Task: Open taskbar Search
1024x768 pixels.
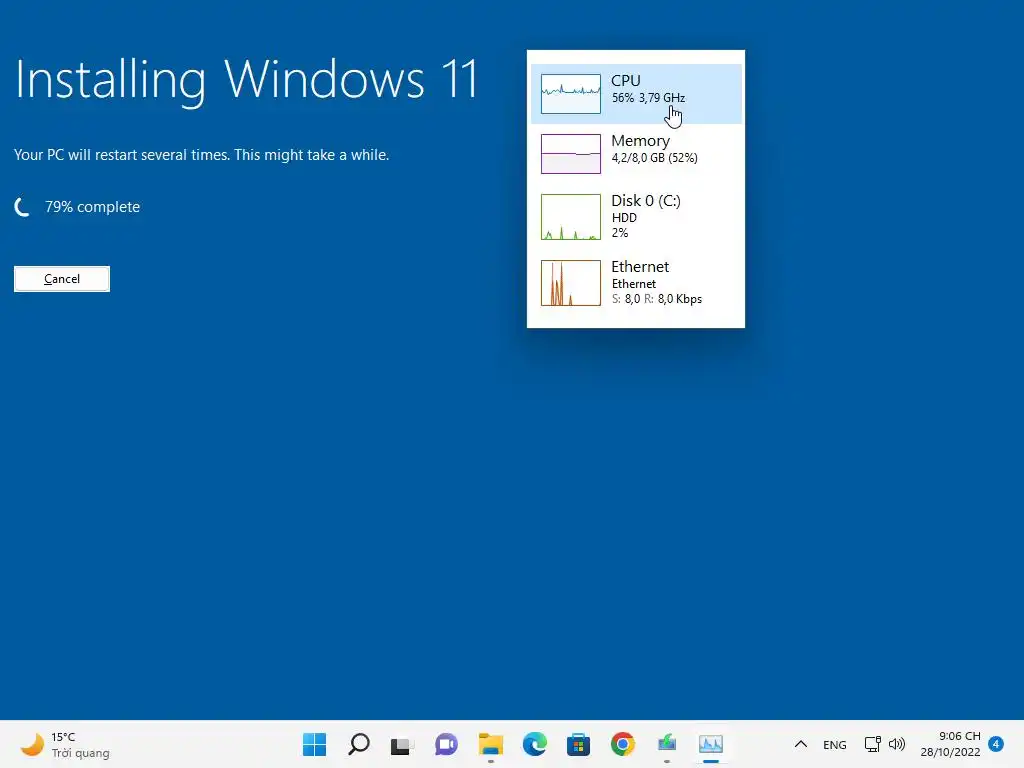Action: coord(359,744)
